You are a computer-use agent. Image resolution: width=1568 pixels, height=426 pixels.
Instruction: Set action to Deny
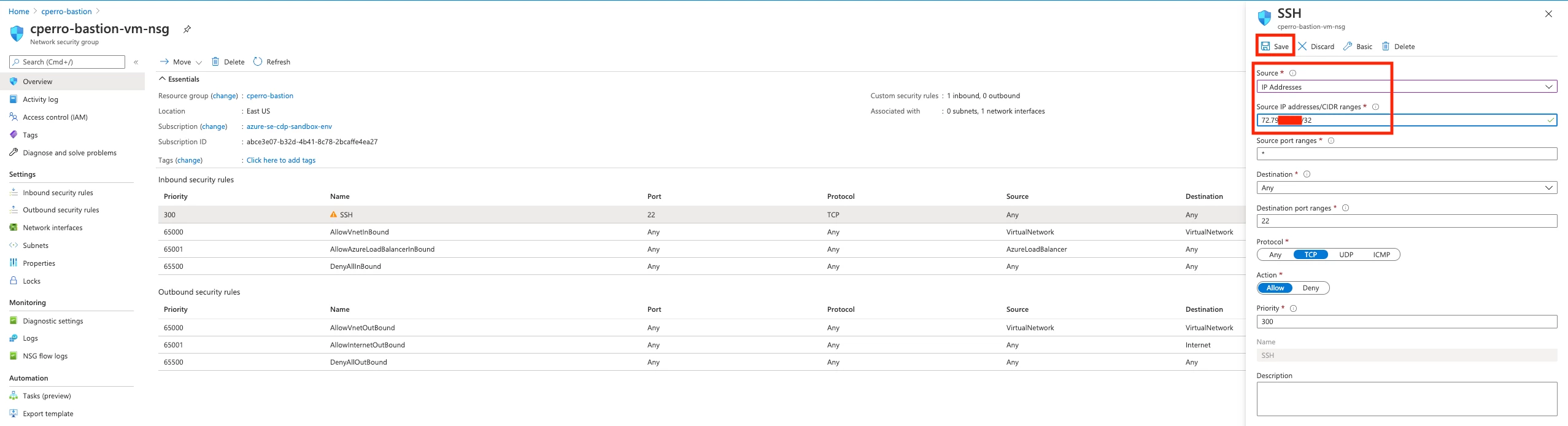click(x=1311, y=288)
